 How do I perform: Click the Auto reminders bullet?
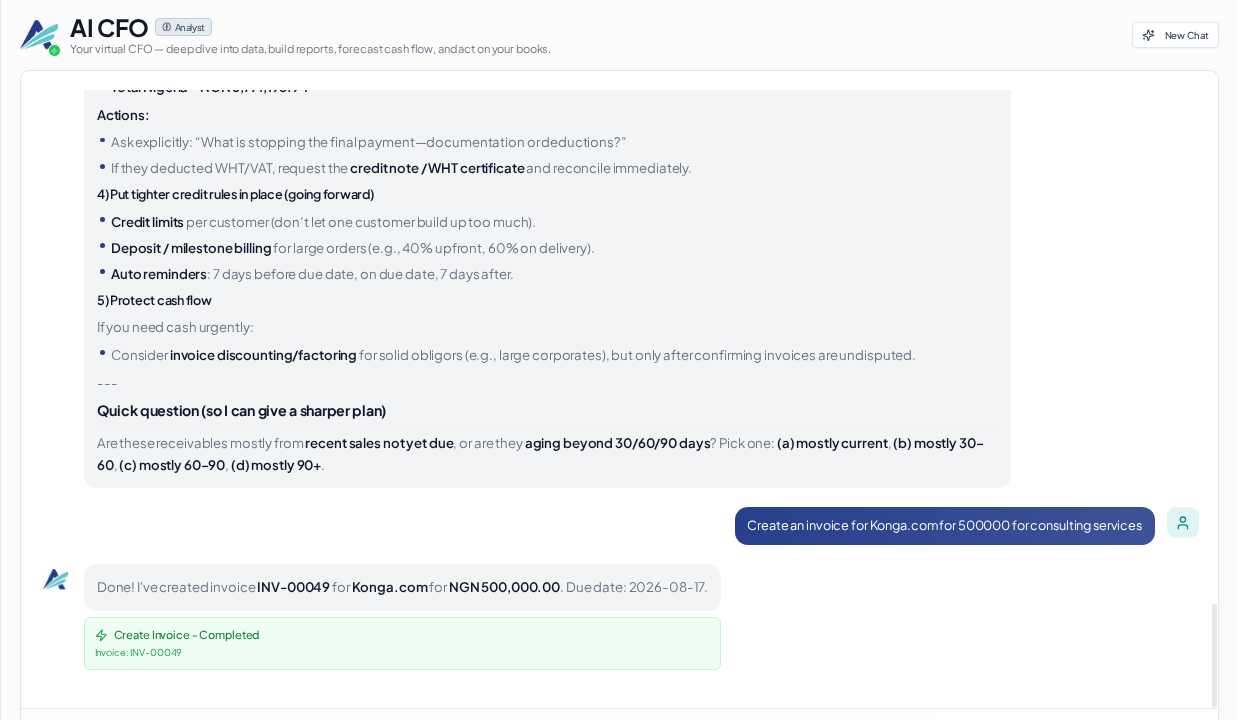312,274
